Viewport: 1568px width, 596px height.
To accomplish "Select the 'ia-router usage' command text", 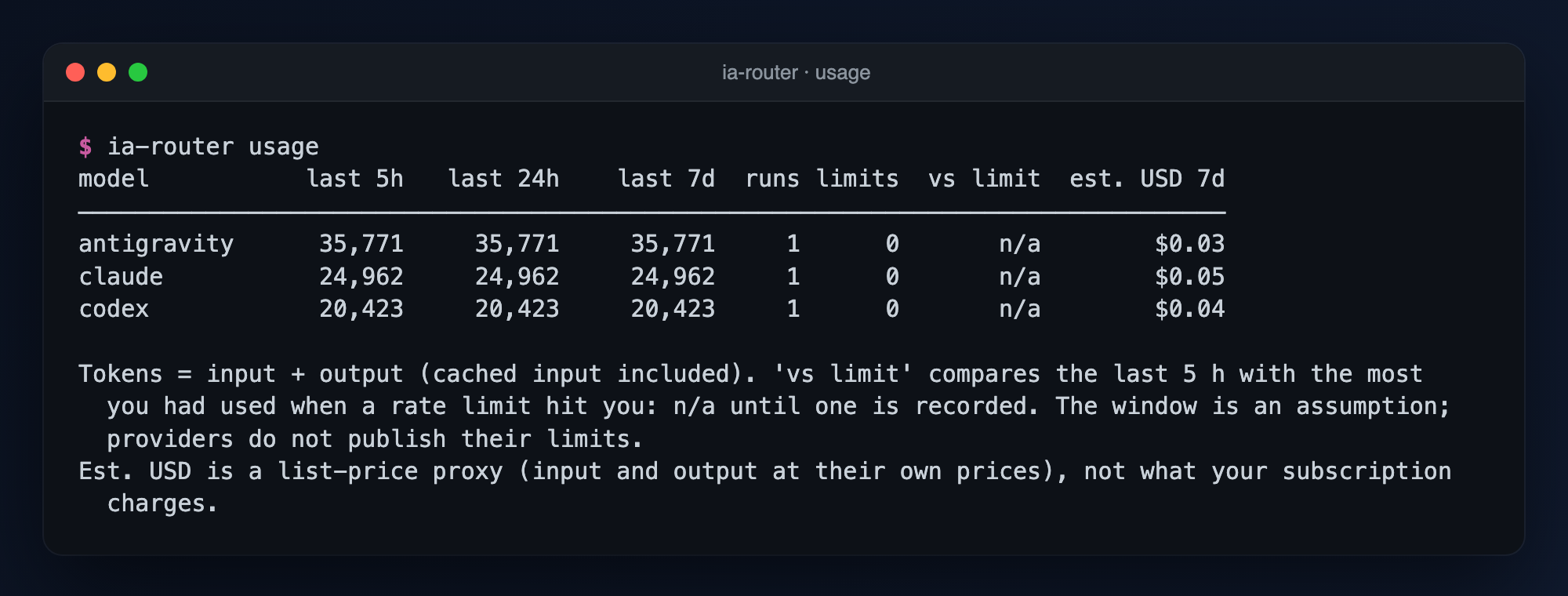I will (x=213, y=147).
